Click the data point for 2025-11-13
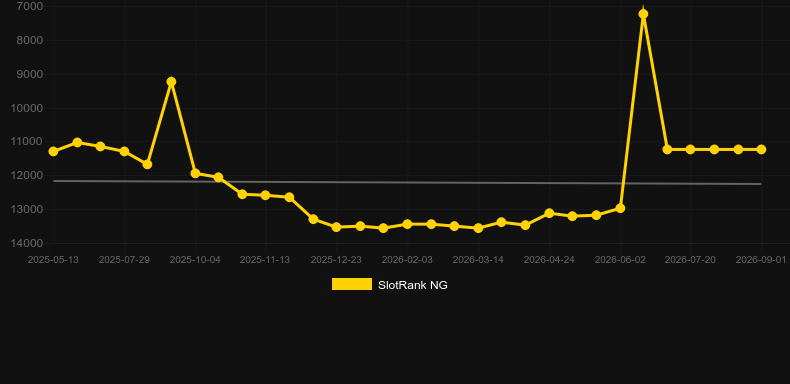This screenshot has width=790, height=384. [266, 195]
